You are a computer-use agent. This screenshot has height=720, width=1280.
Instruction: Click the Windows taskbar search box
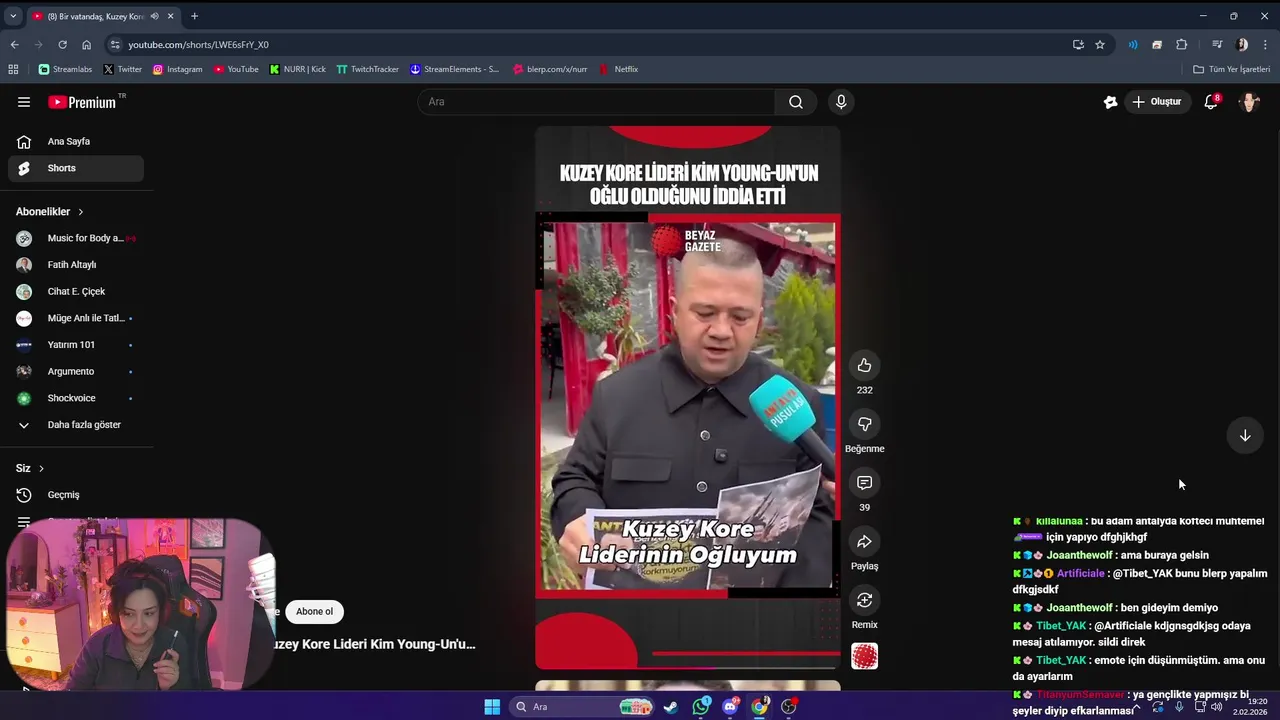coord(582,707)
